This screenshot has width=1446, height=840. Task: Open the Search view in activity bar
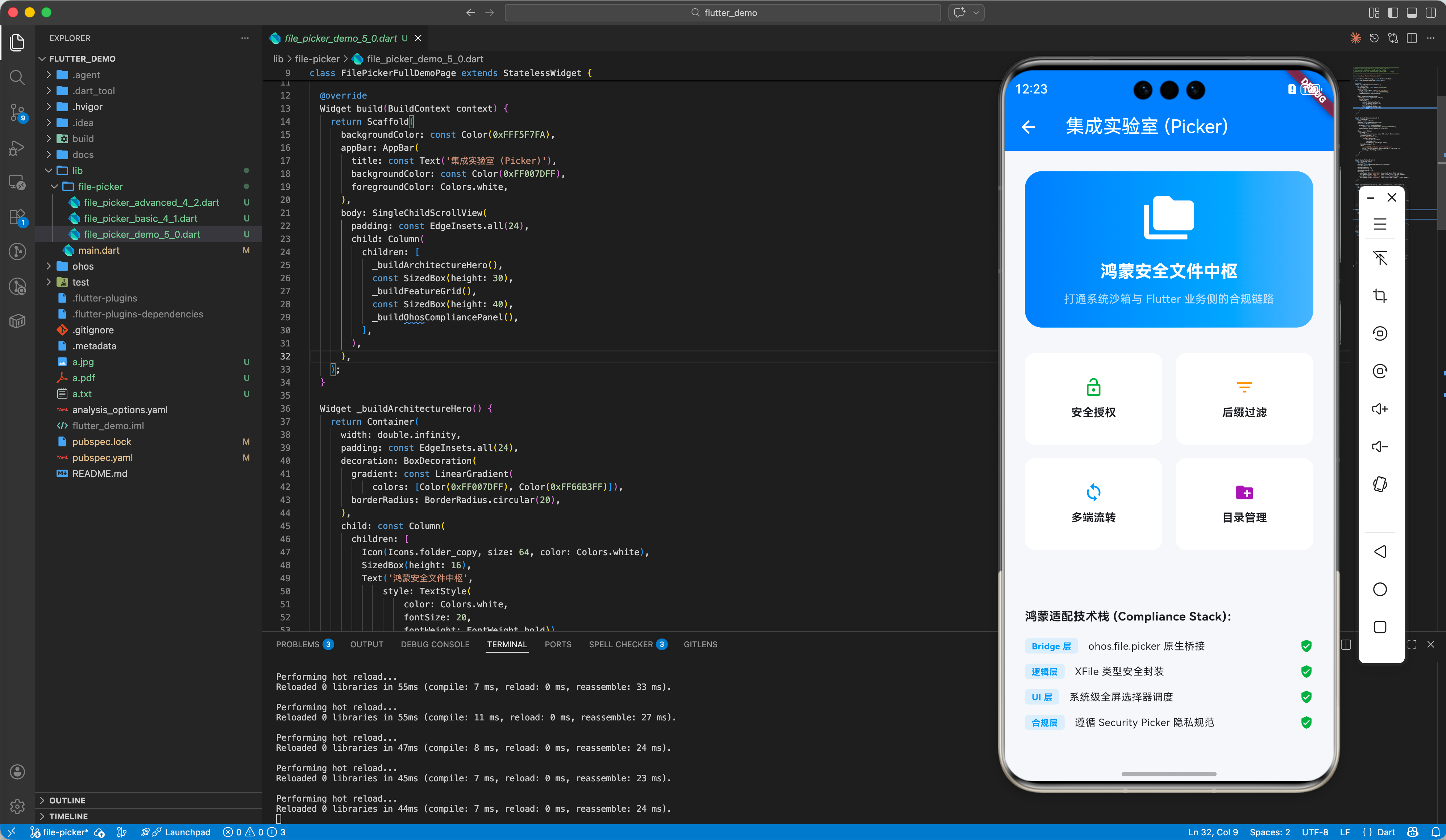point(17,77)
